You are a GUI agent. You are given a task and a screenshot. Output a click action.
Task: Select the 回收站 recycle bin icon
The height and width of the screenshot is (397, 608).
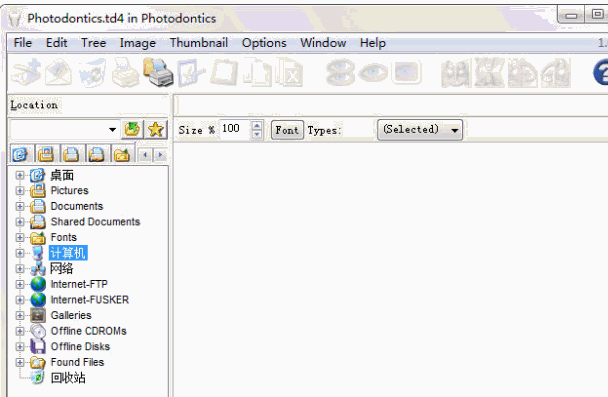tap(38, 377)
